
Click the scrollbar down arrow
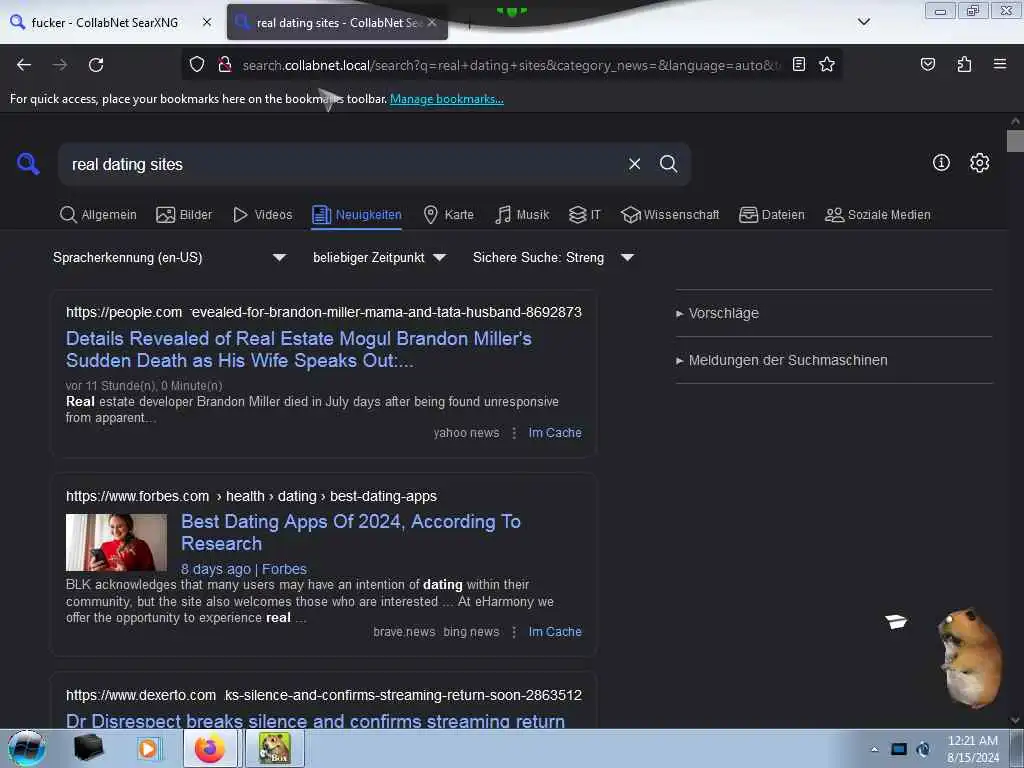(x=1015, y=720)
